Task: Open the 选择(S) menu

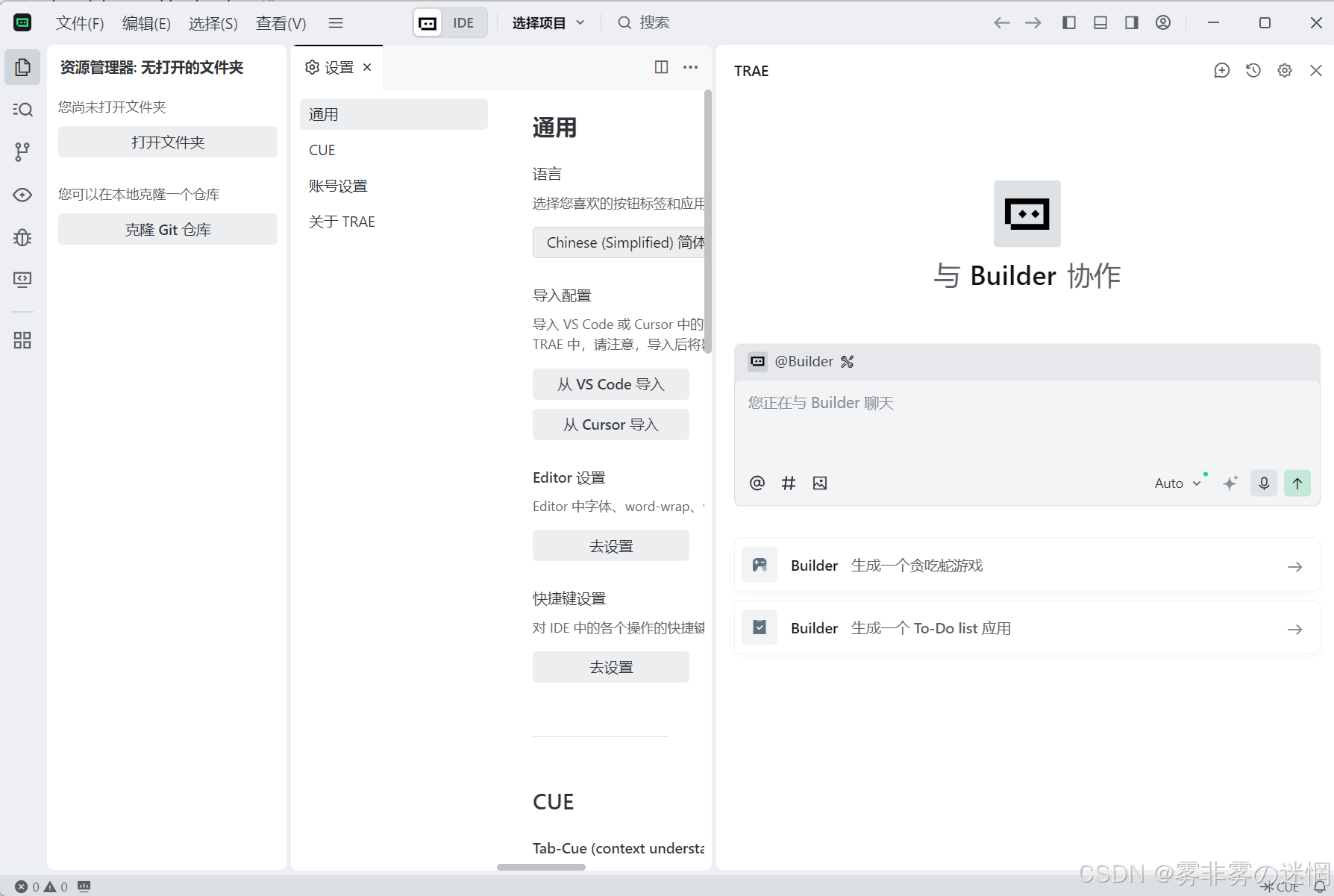Action: coord(213,23)
